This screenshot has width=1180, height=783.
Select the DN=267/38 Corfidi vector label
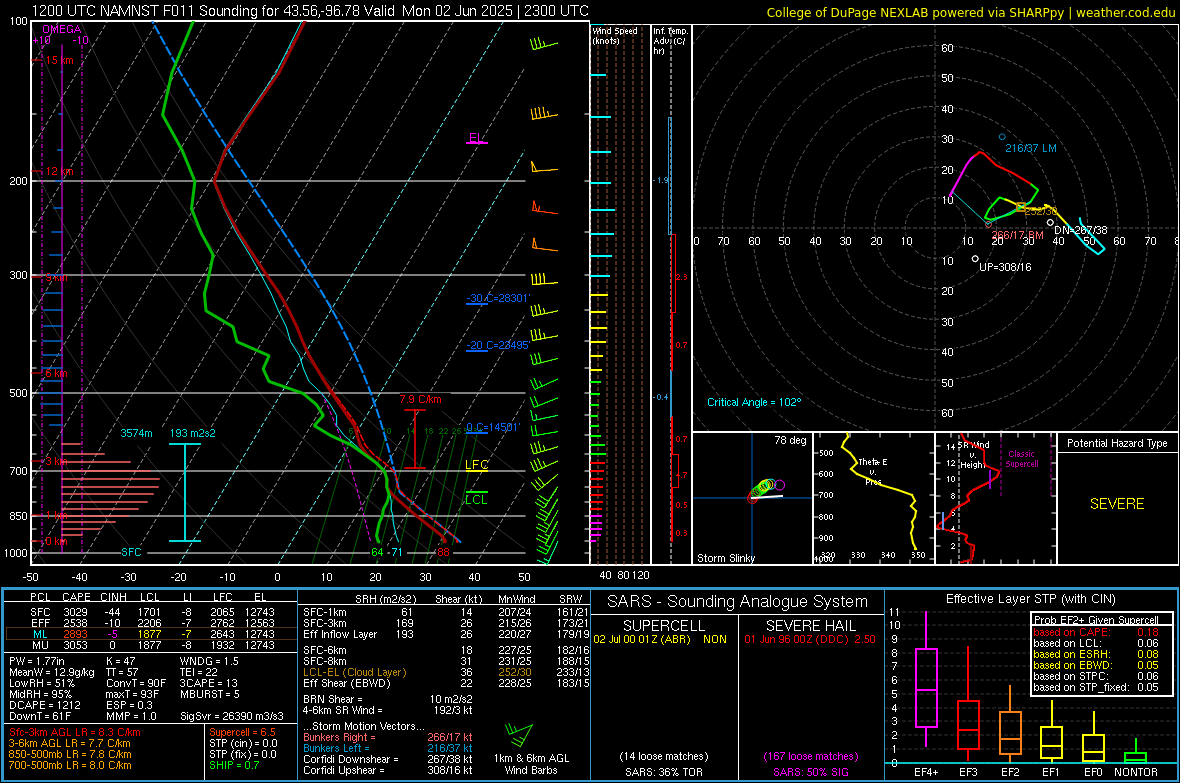(1081, 230)
